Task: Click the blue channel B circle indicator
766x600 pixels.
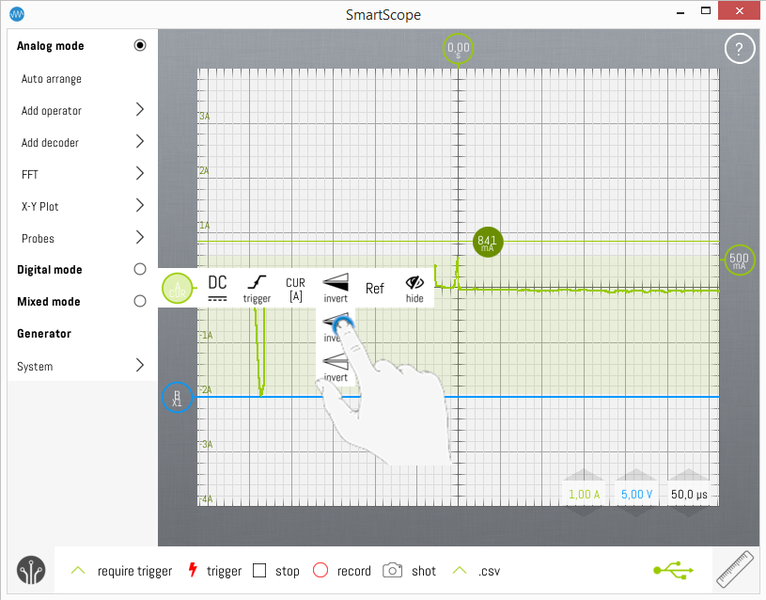Action: [x=176, y=398]
